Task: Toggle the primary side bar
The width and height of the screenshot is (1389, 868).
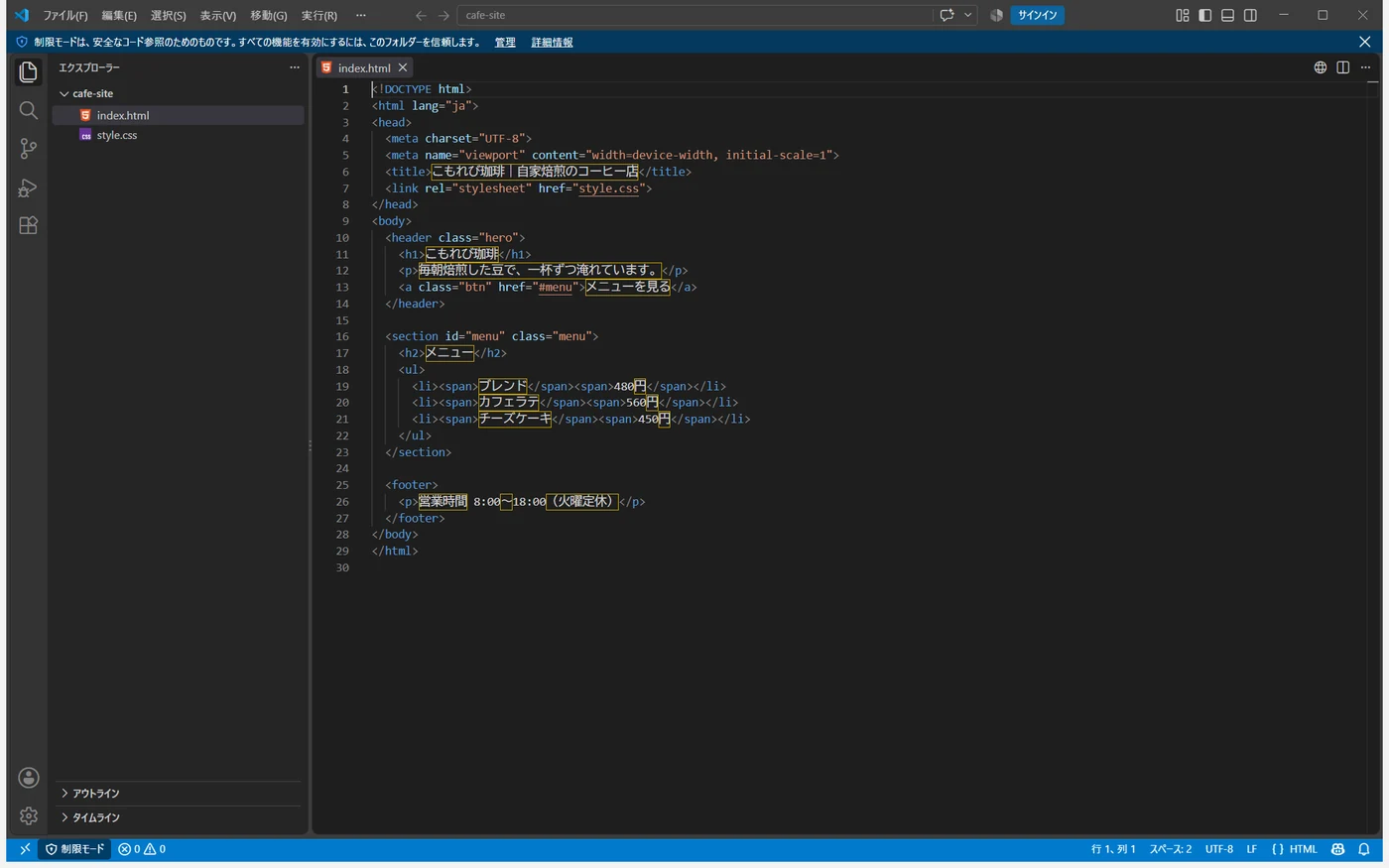Action: point(1204,15)
